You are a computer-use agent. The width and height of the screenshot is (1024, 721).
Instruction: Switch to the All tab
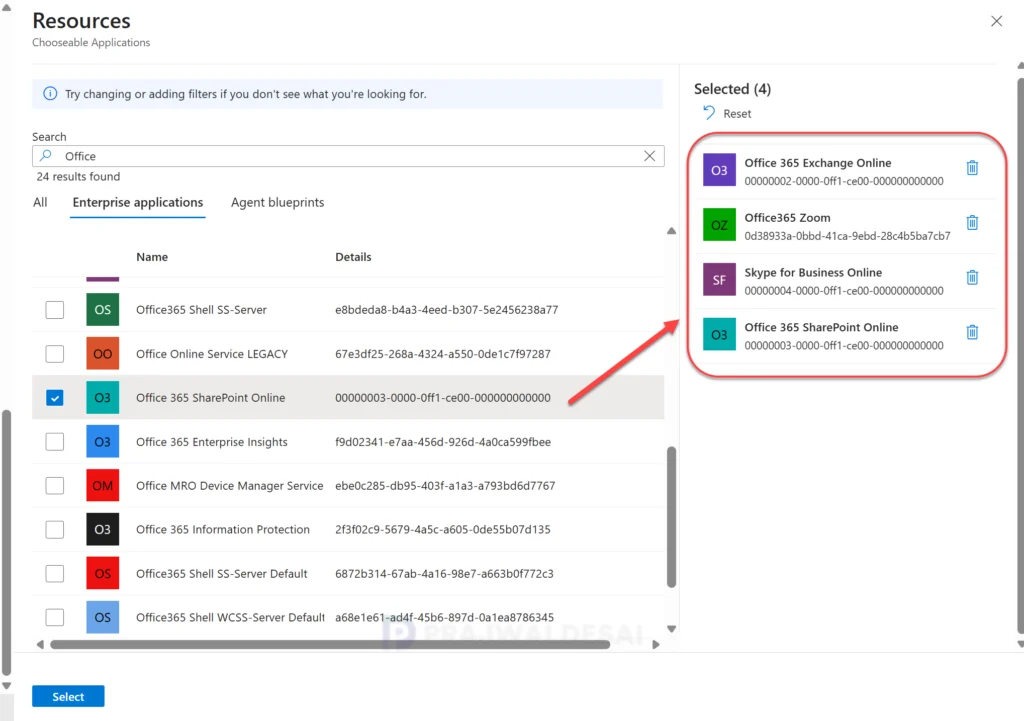40,202
